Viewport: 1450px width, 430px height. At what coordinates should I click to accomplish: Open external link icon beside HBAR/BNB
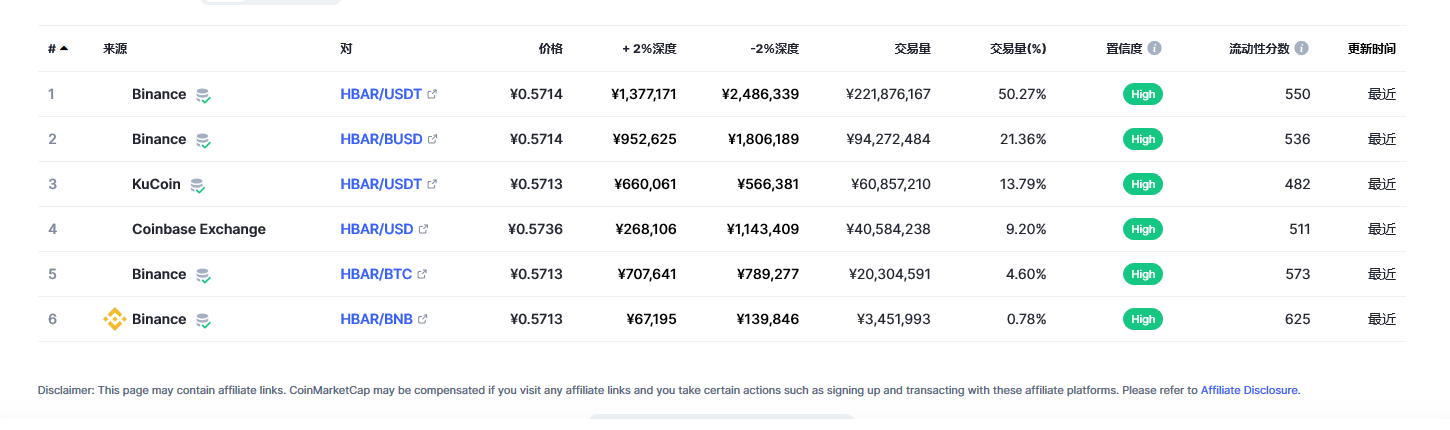click(423, 319)
